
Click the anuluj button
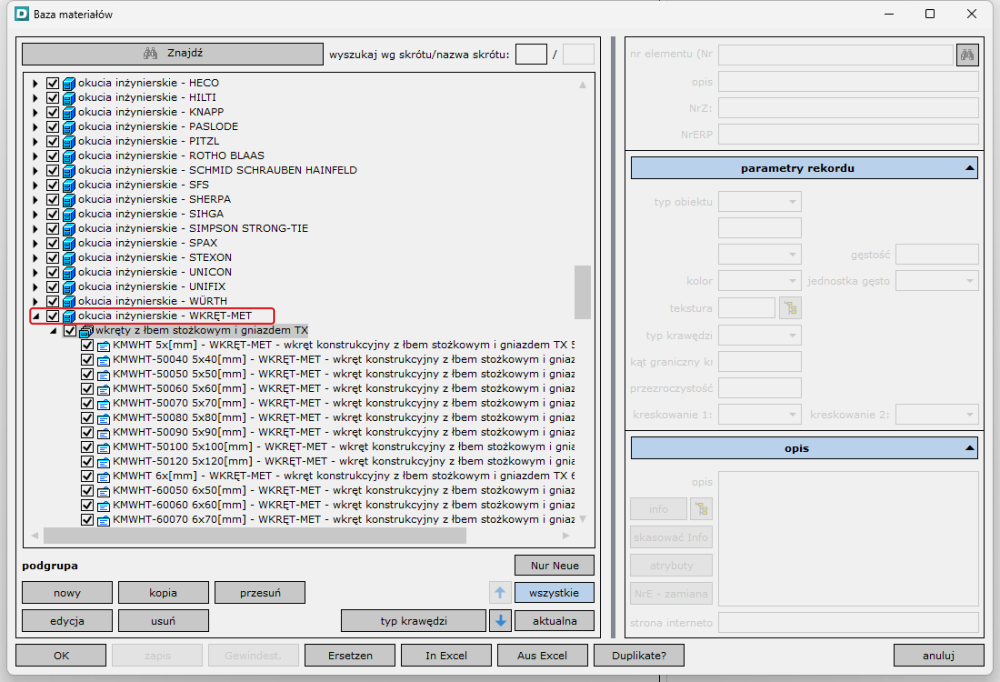click(938, 655)
